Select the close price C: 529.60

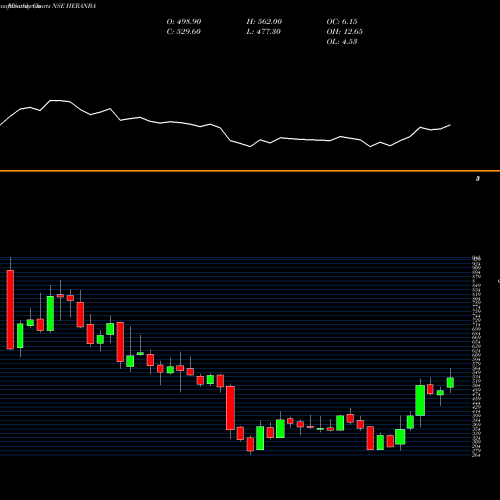coord(183,31)
